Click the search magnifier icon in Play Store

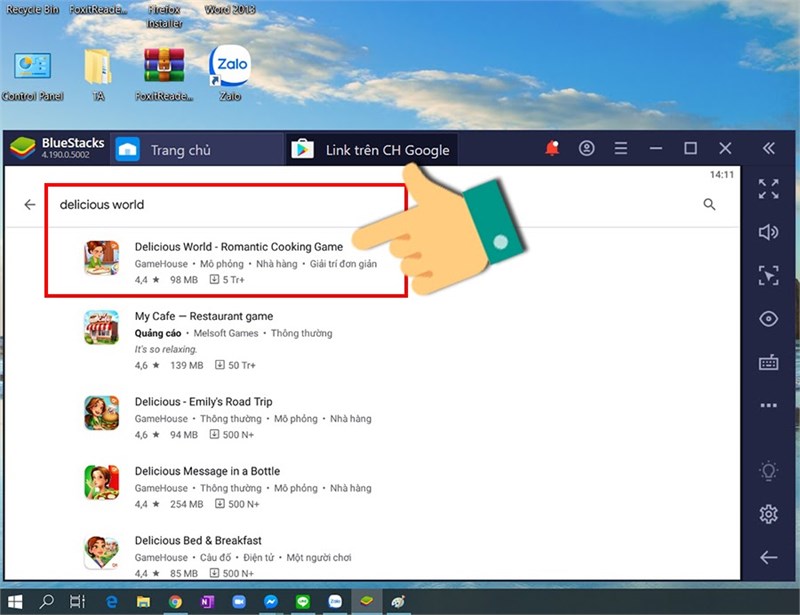(x=709, y=205)
